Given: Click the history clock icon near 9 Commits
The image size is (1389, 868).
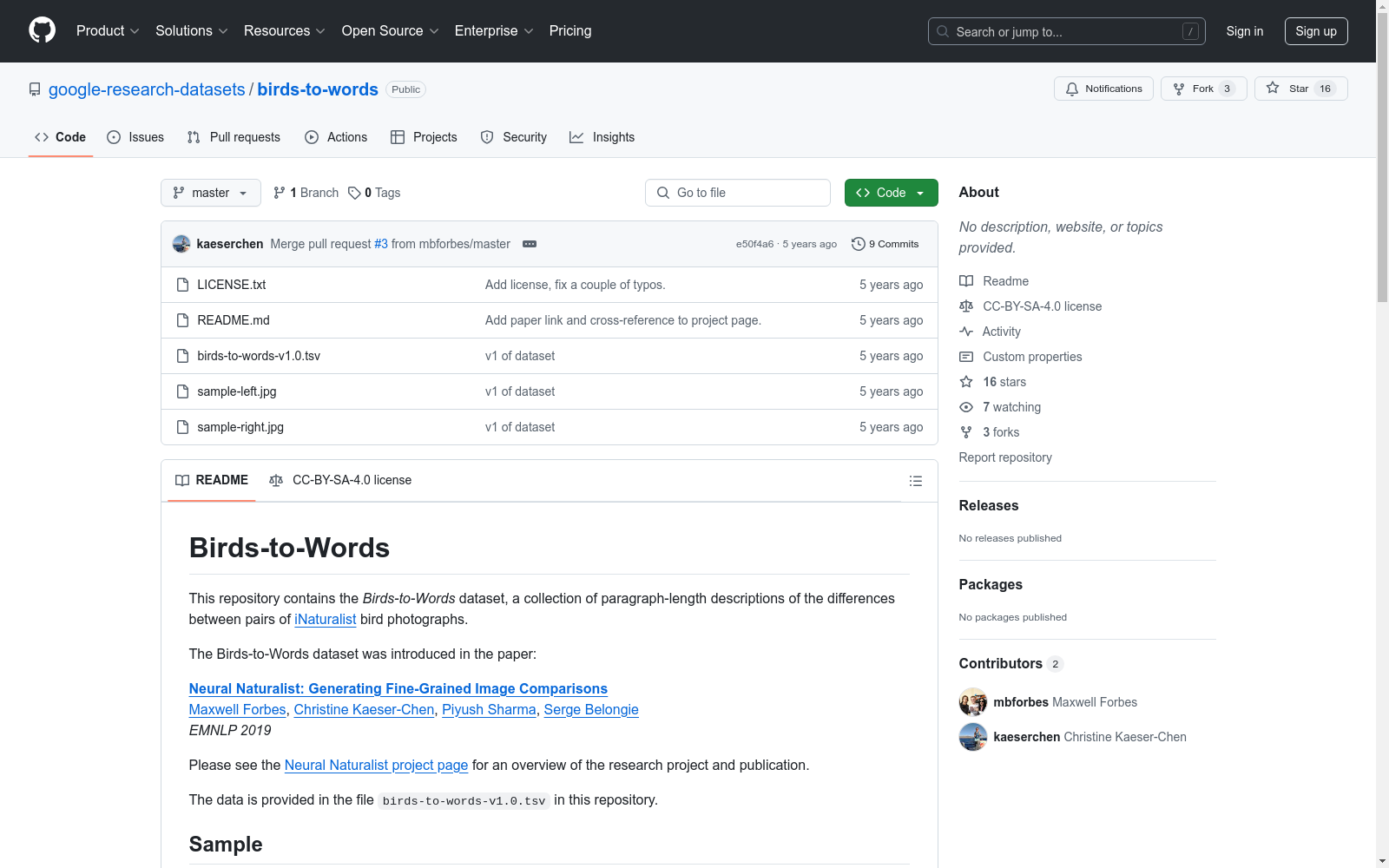Looking at the screenshot, I should [859, 244].
